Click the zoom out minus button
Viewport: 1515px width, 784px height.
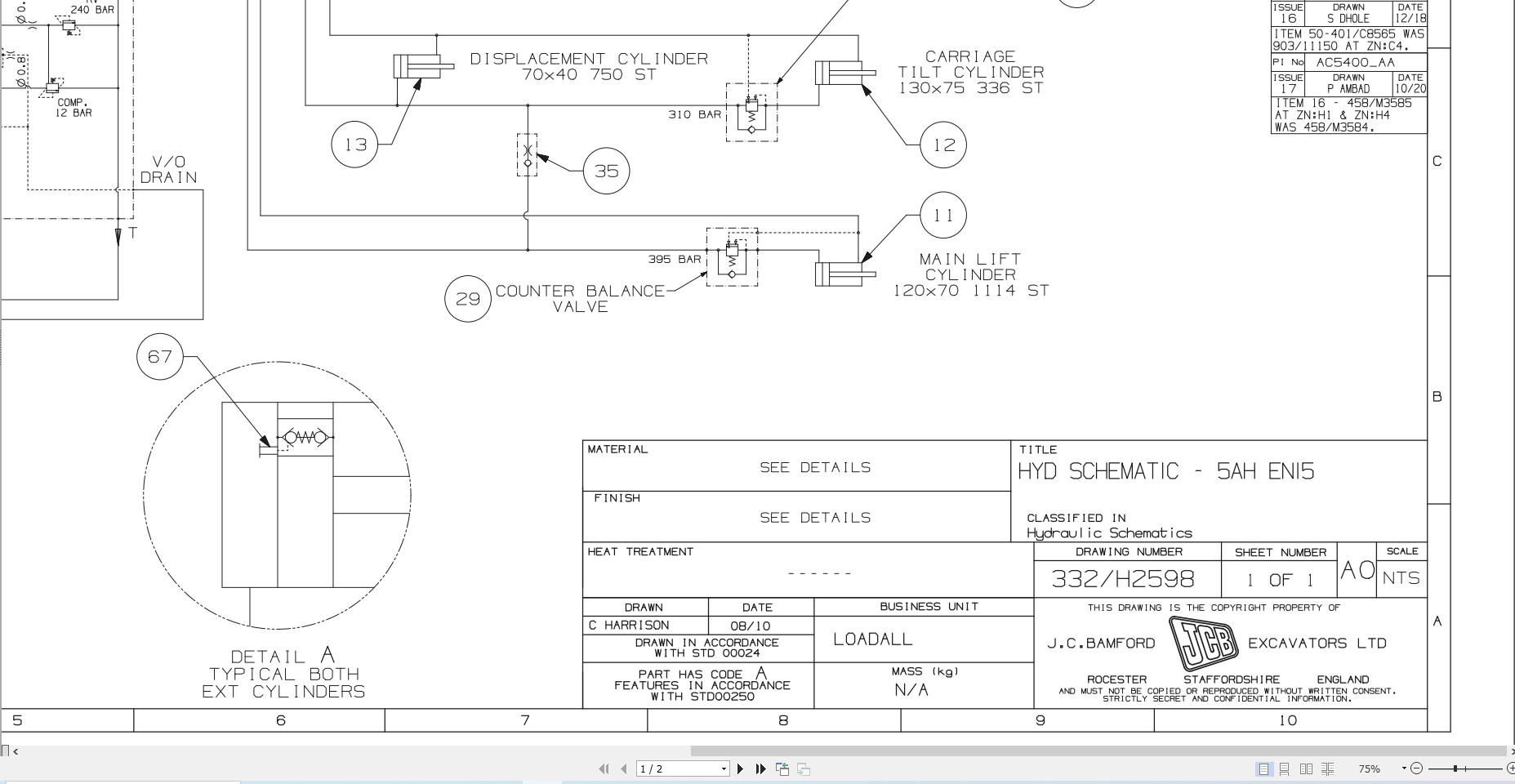coord(1416,768)
